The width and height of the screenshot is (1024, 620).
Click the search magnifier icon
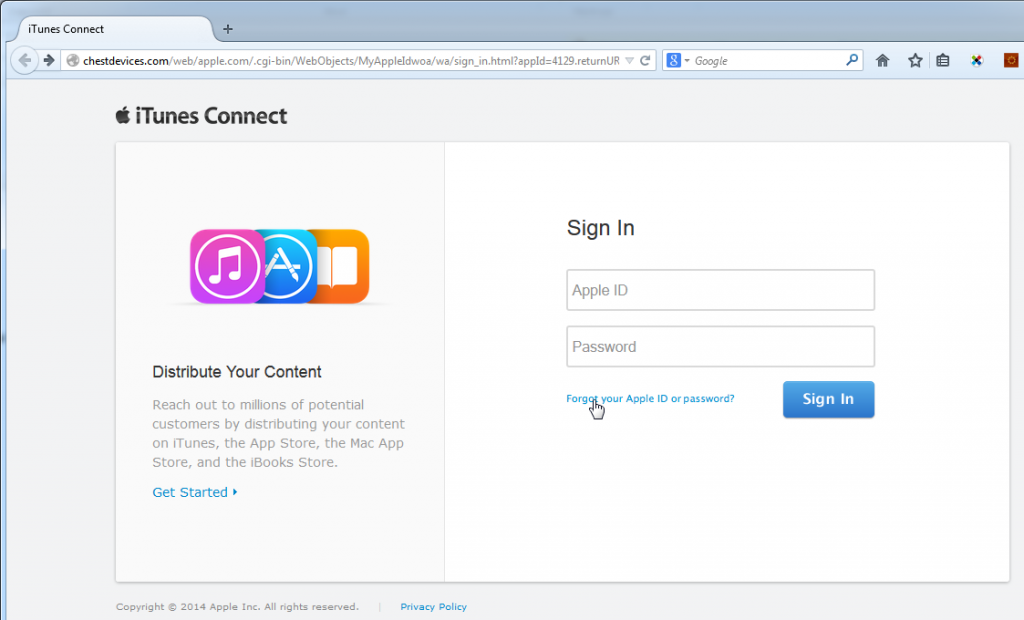point(852,60)
